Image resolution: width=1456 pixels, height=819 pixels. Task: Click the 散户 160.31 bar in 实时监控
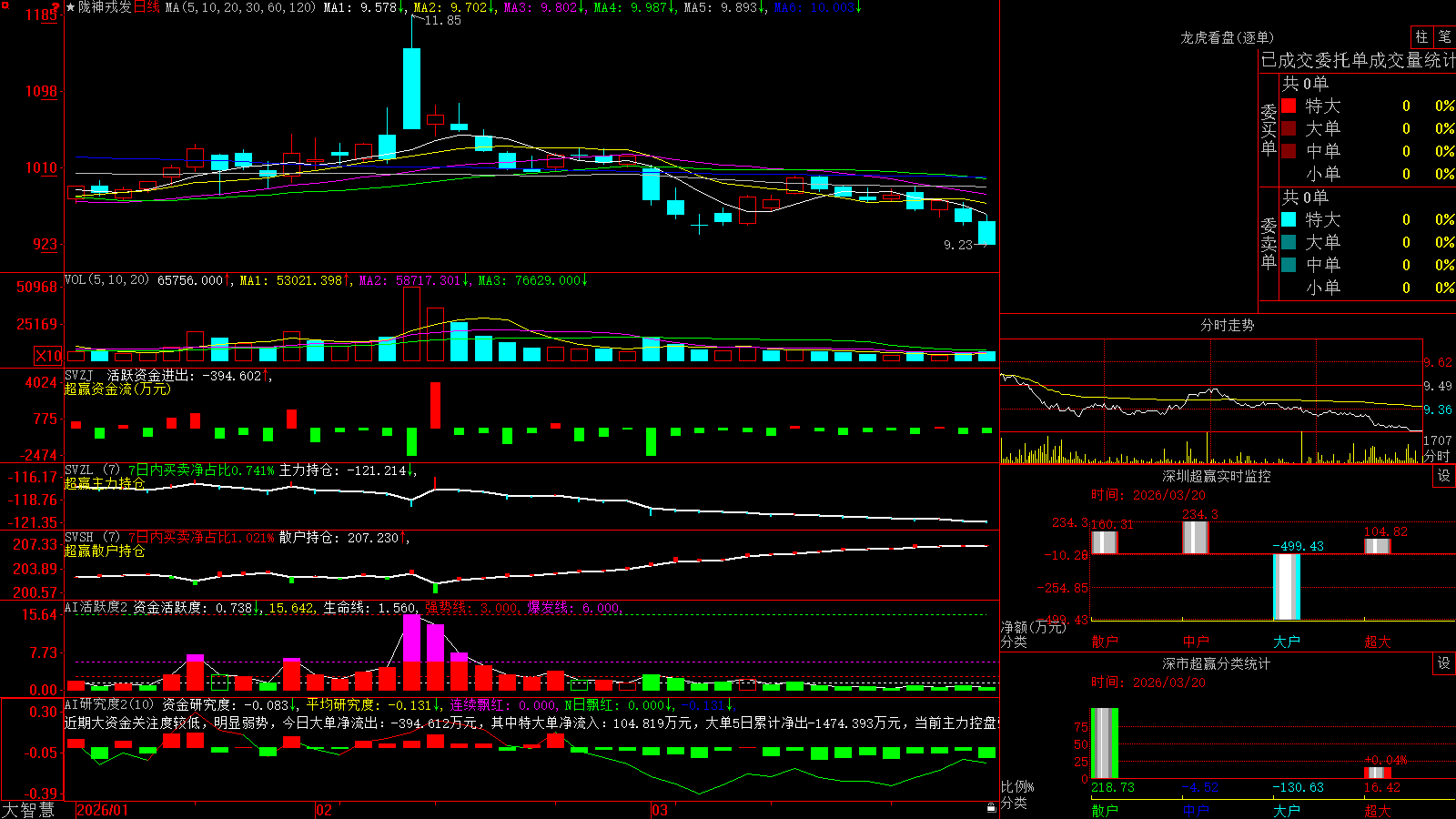click(x=1104, y=541)
